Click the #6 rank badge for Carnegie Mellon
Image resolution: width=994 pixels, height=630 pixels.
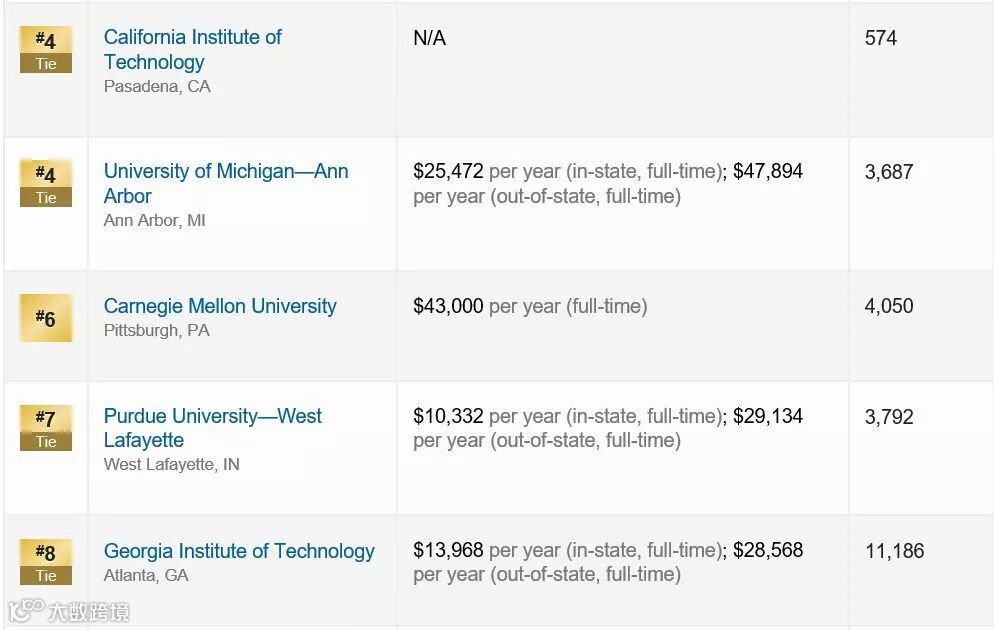click(46, 318)
